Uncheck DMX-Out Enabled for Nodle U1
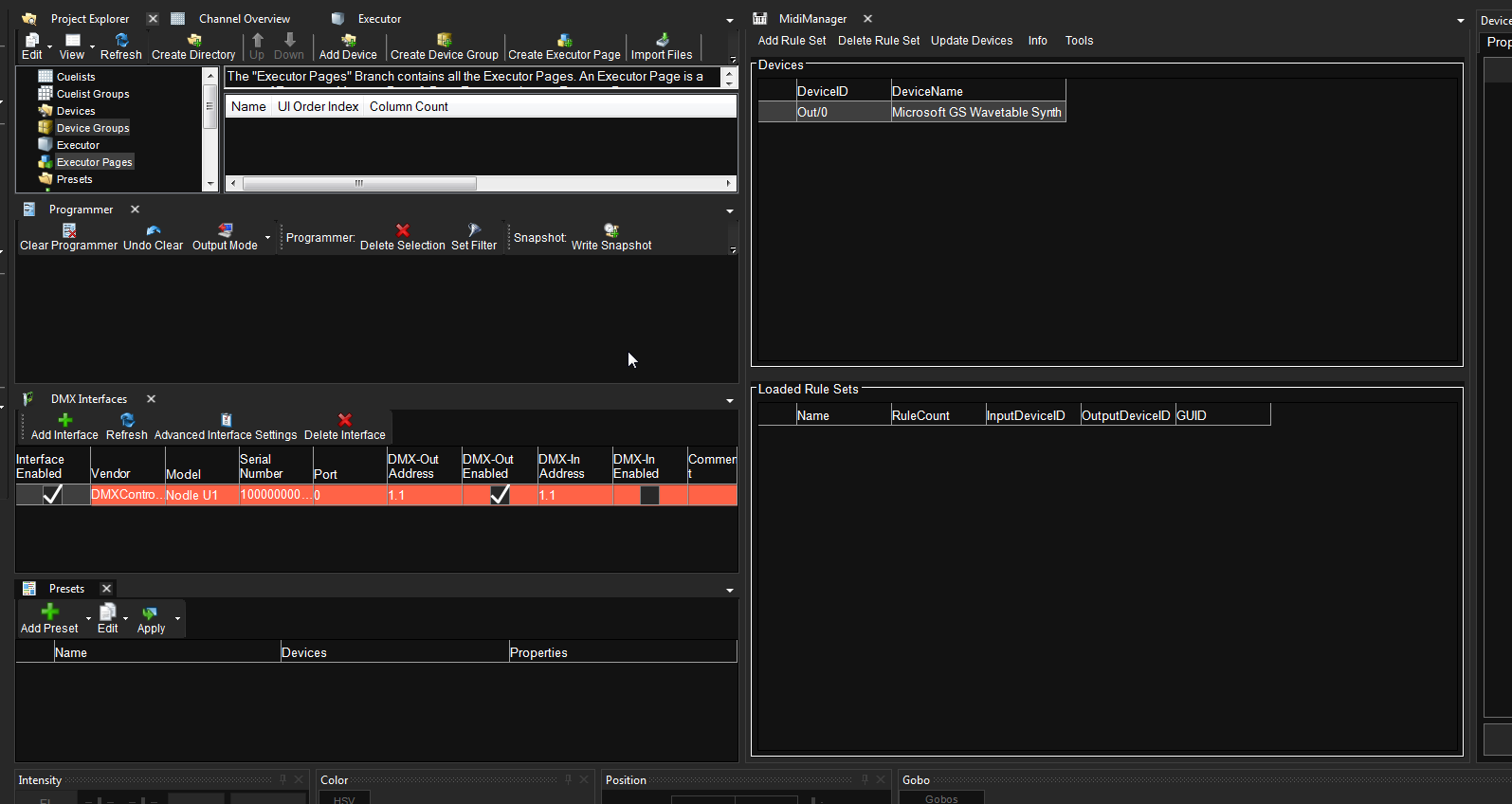The width and height of the screenshot is (1512, 804). click(500, 495)
